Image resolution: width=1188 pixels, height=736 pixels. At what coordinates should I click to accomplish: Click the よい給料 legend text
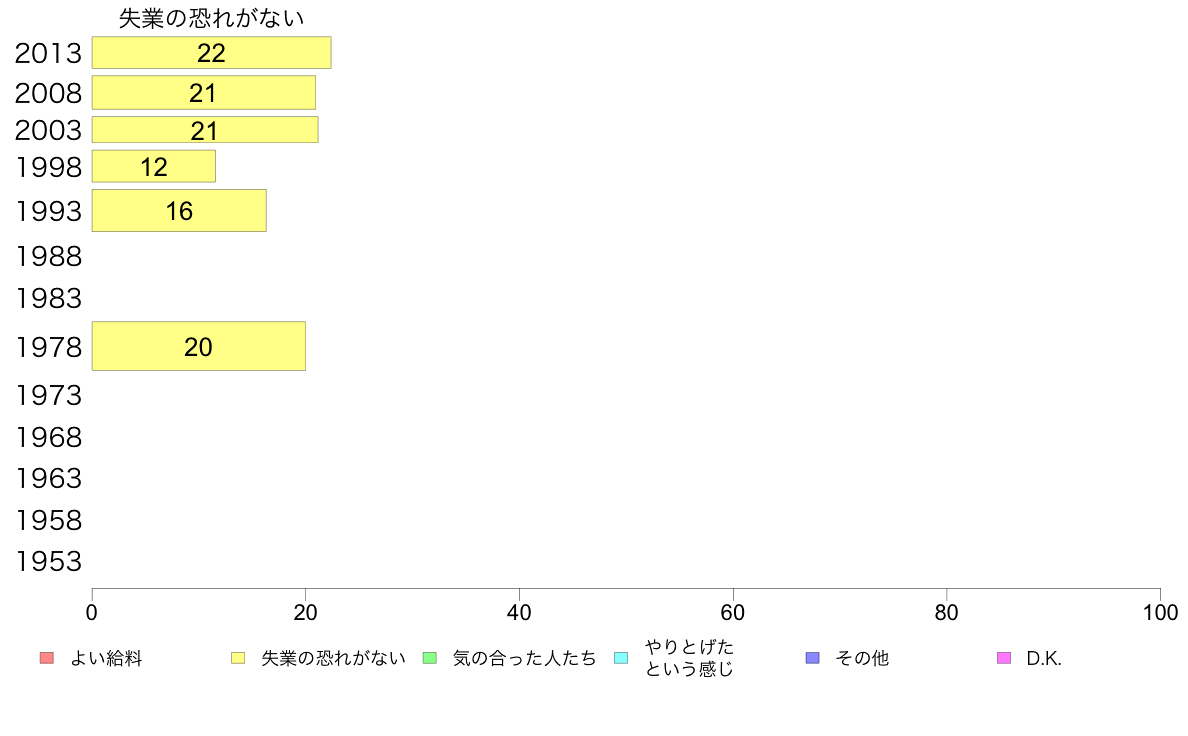click(106, 658)
